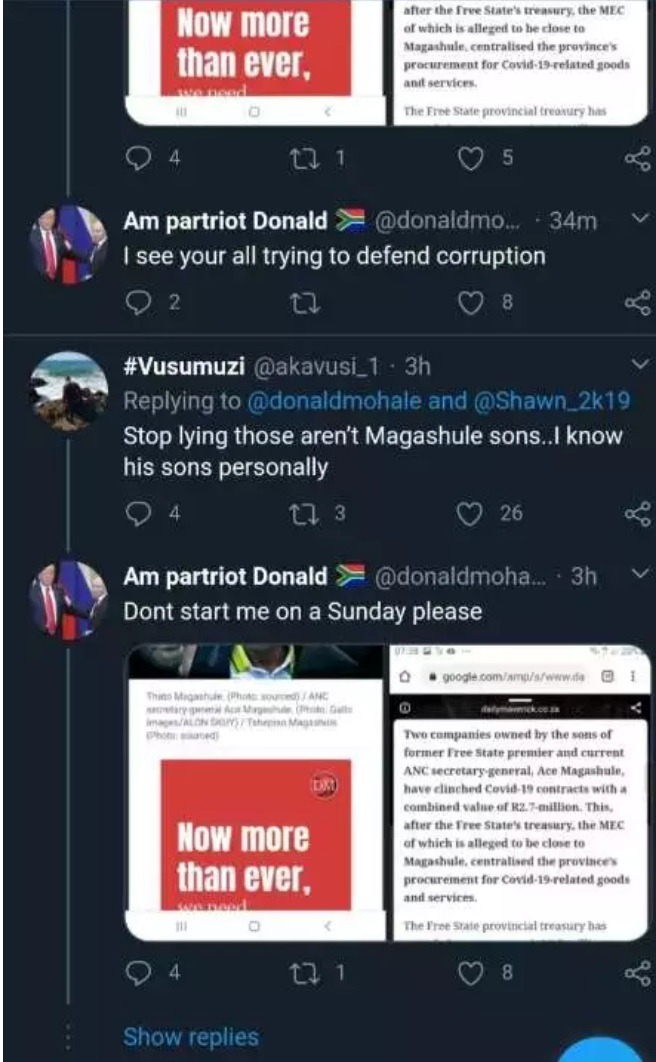
Task: Expand options chevron on "Sunday please" tweet
Action: pyautogui.click(x=640, y=574)
